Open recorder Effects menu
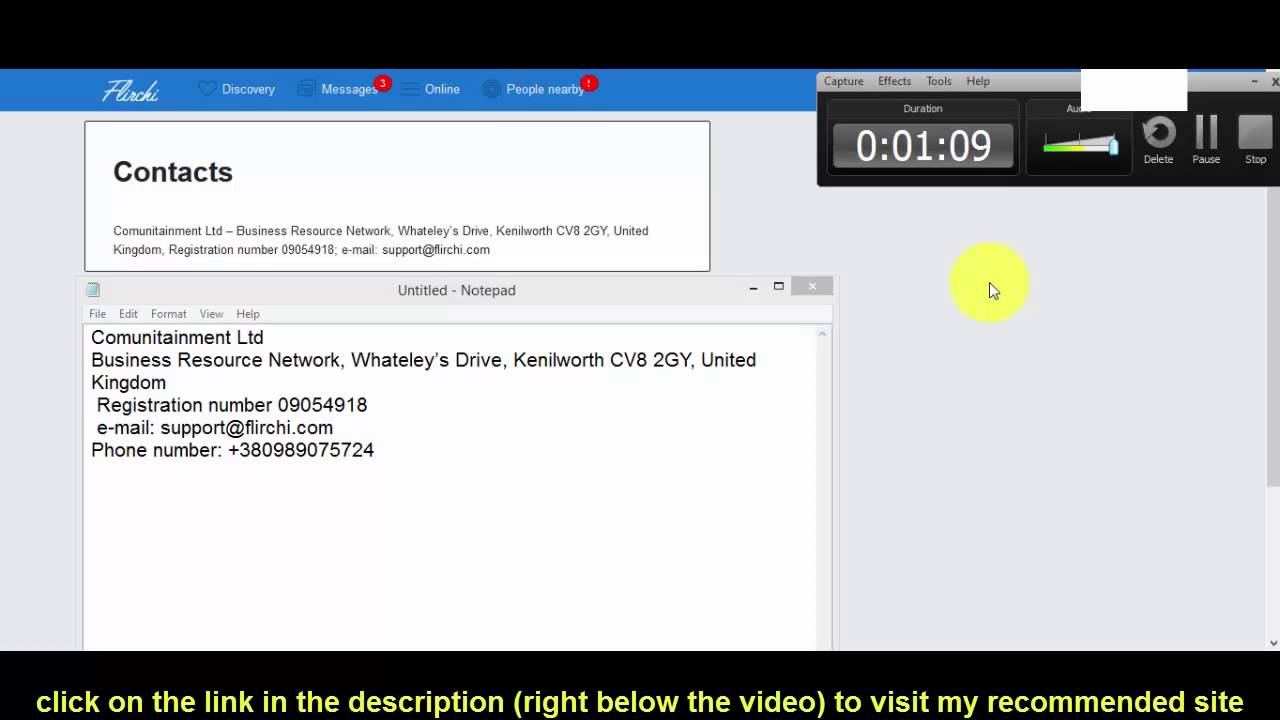1280x720 pixels. tap(894, 81)
